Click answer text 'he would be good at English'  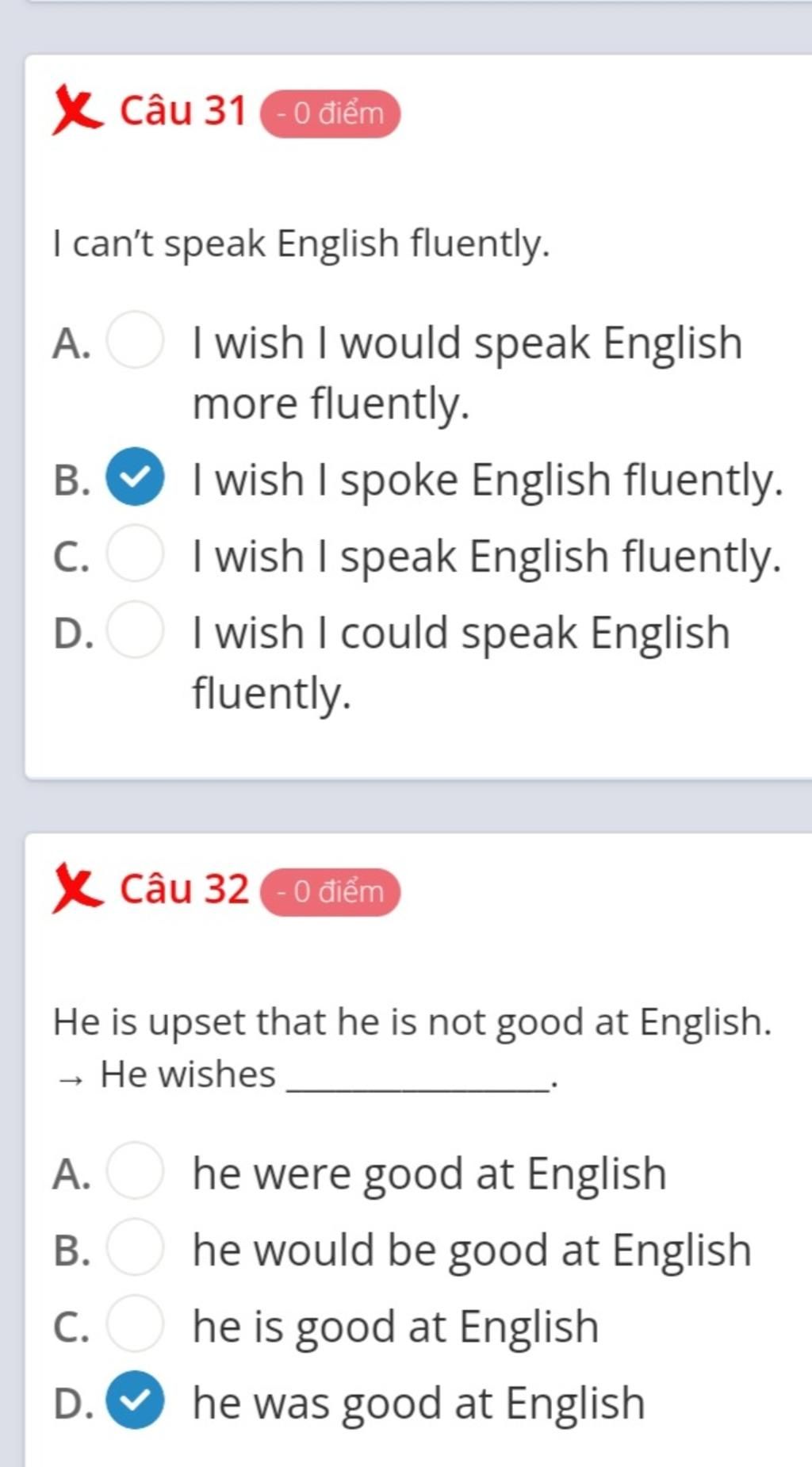pyautogui.click(x=472, y=1251)
